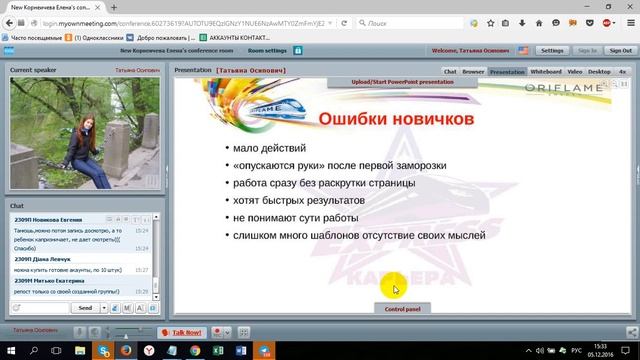This screenshot has height=360, width=640.
Task: Click the speaker's video thumbnail
Action: pyautogui.click(x=85, y=133)
